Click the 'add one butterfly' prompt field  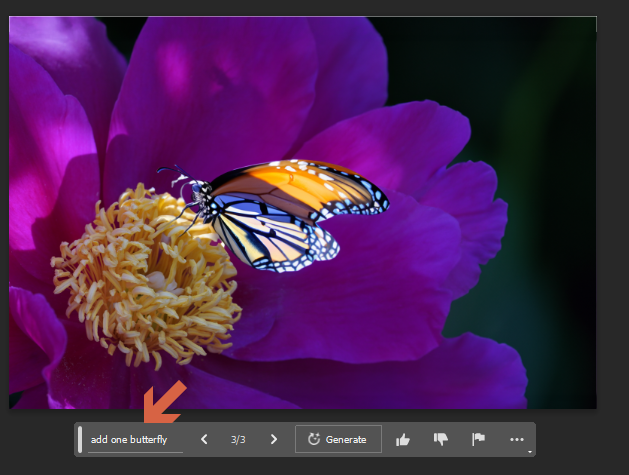point(135,440)
